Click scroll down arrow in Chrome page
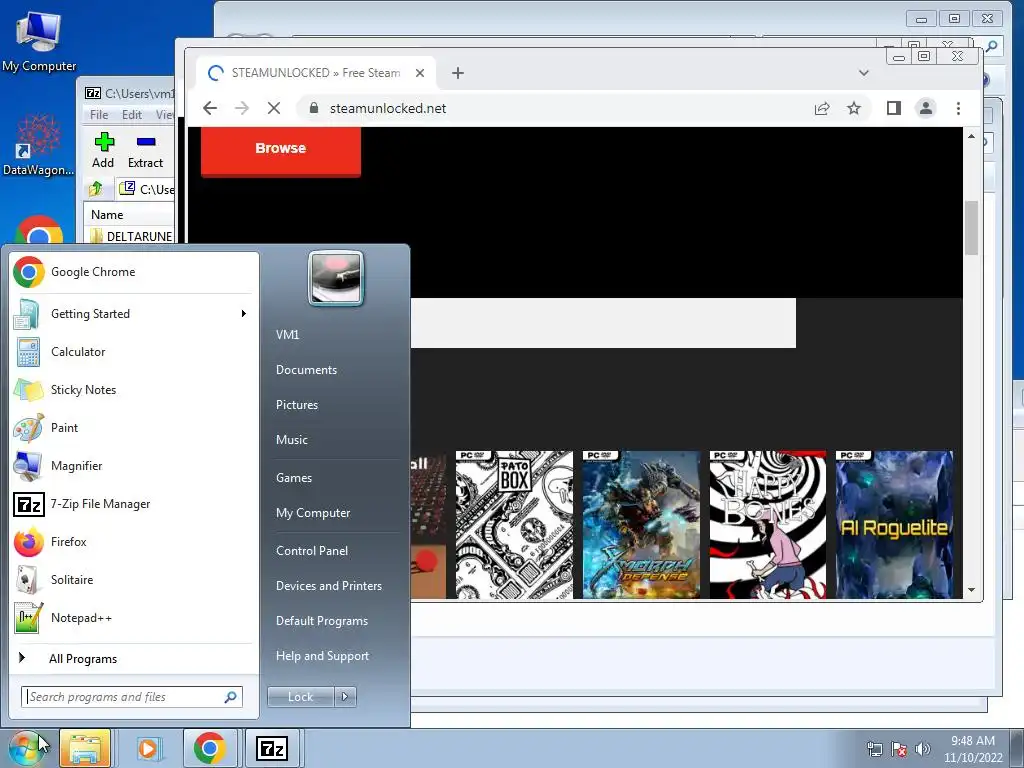The width and height of the screenshot is (1024, 768). point(972,590)
